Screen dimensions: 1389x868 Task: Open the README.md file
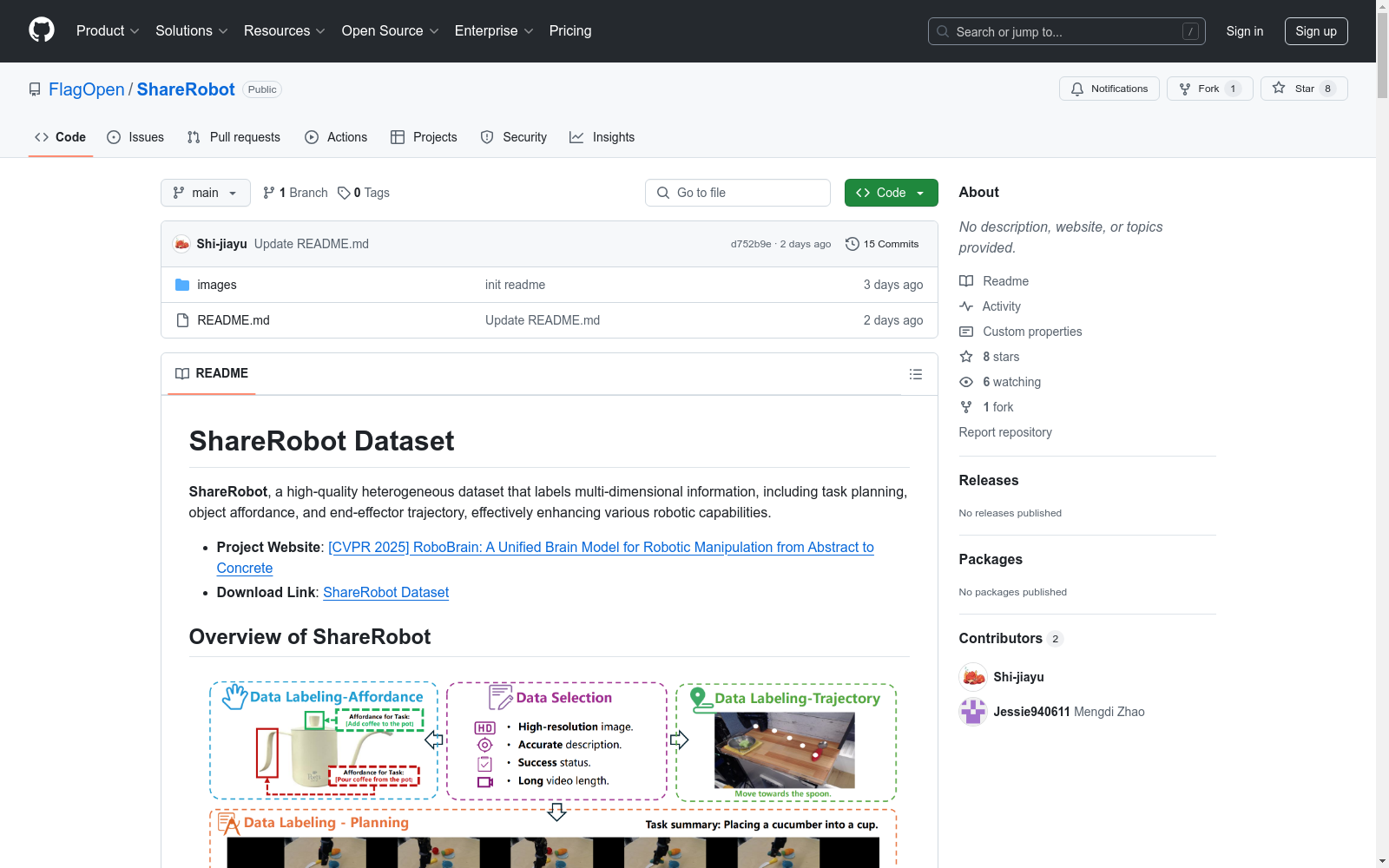tap(234, 320)
